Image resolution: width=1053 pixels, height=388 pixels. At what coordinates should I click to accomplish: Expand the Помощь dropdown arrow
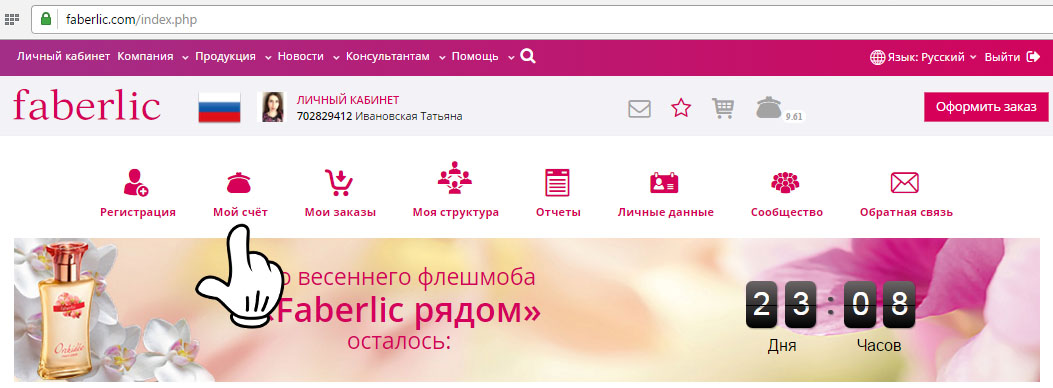click(x=511, y=58)
